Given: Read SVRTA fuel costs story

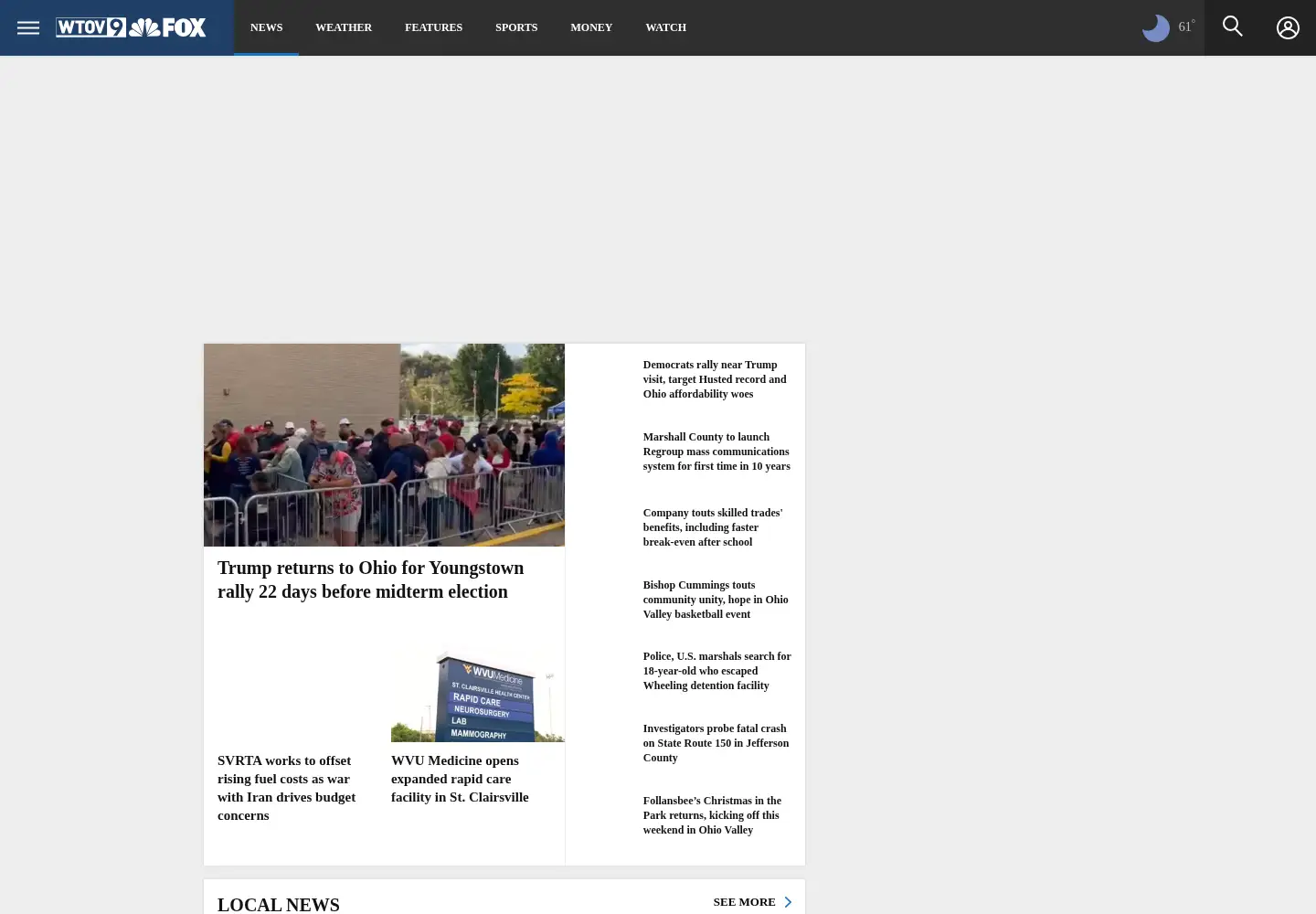Looking at the screenshot, I should click(x=287, y=788).
